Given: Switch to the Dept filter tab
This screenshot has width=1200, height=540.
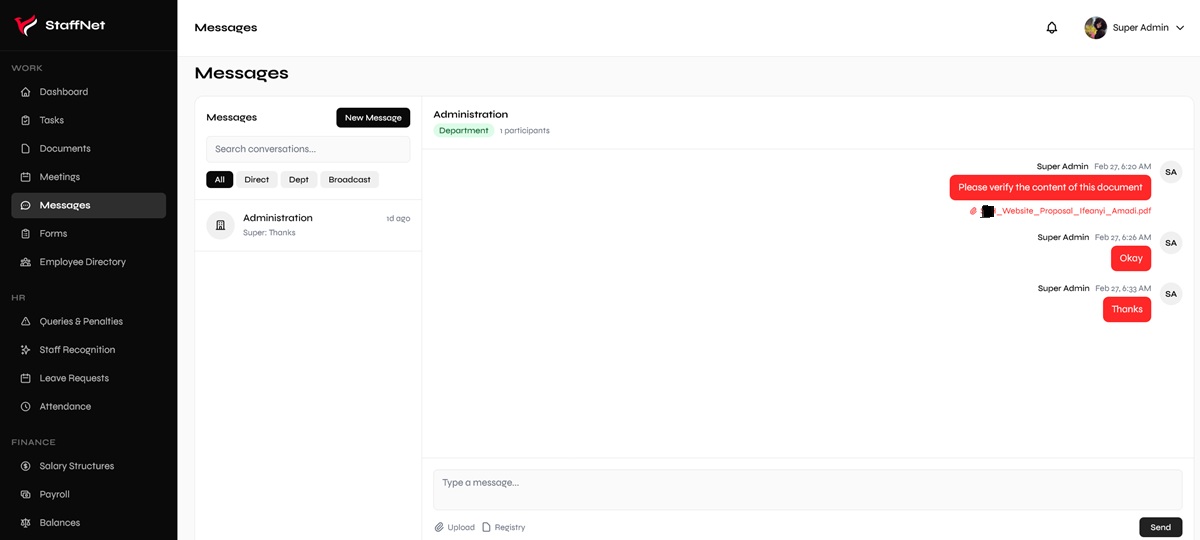Looking at the screenshot, I should click(x=299, y=180).
